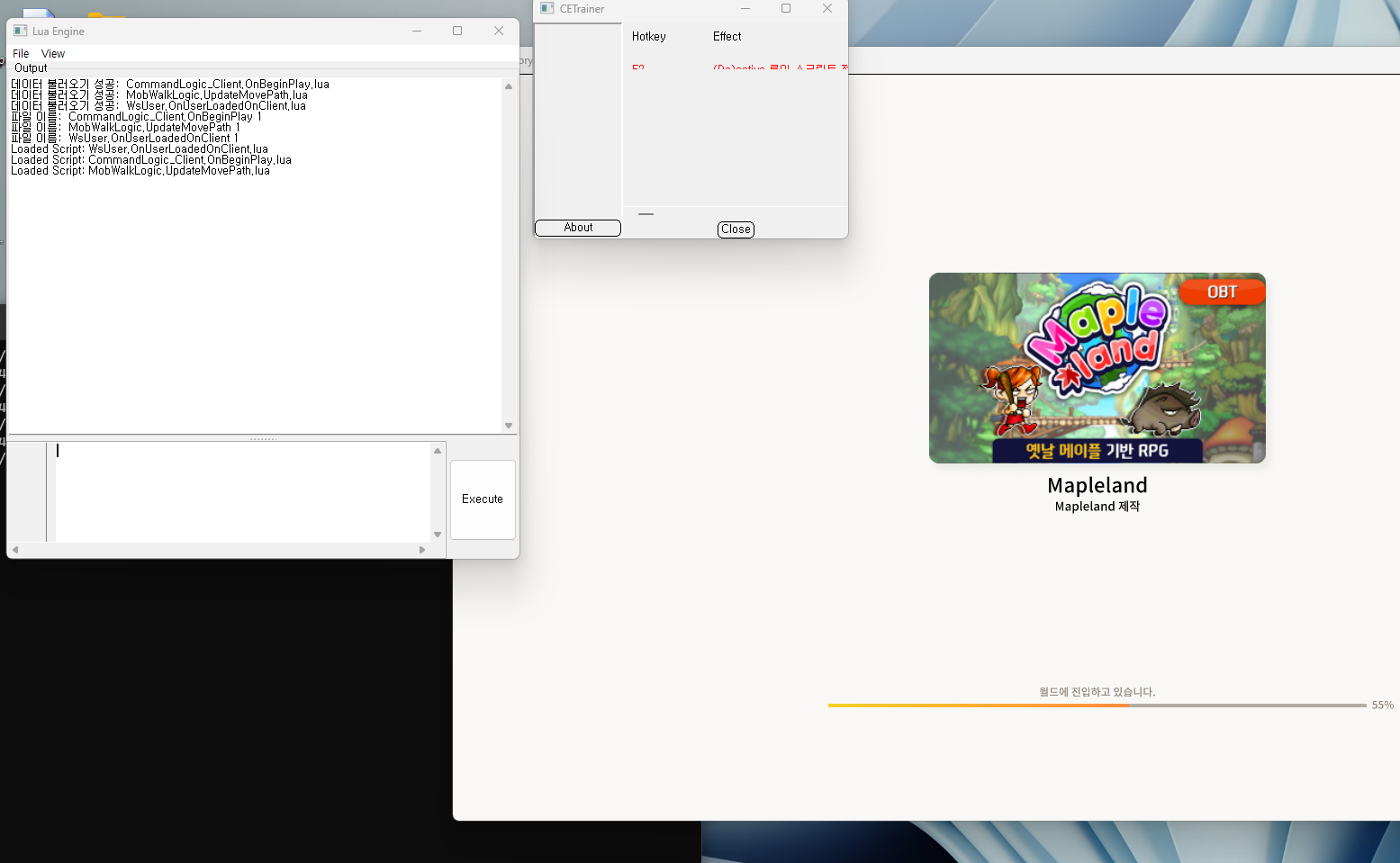Open the View menu in Lua Engine
Screen dimensions: 1400x863
click(53, 54)
